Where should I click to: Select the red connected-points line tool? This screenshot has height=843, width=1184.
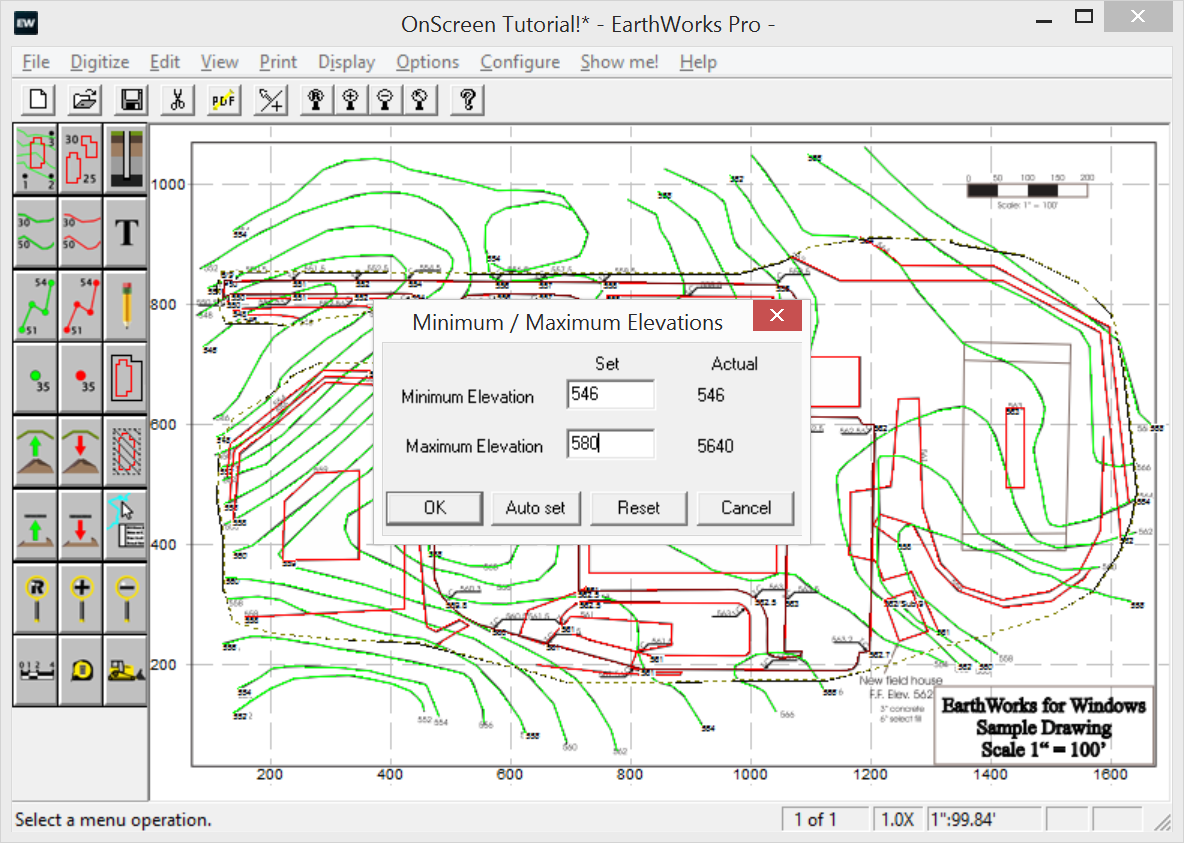81,305
